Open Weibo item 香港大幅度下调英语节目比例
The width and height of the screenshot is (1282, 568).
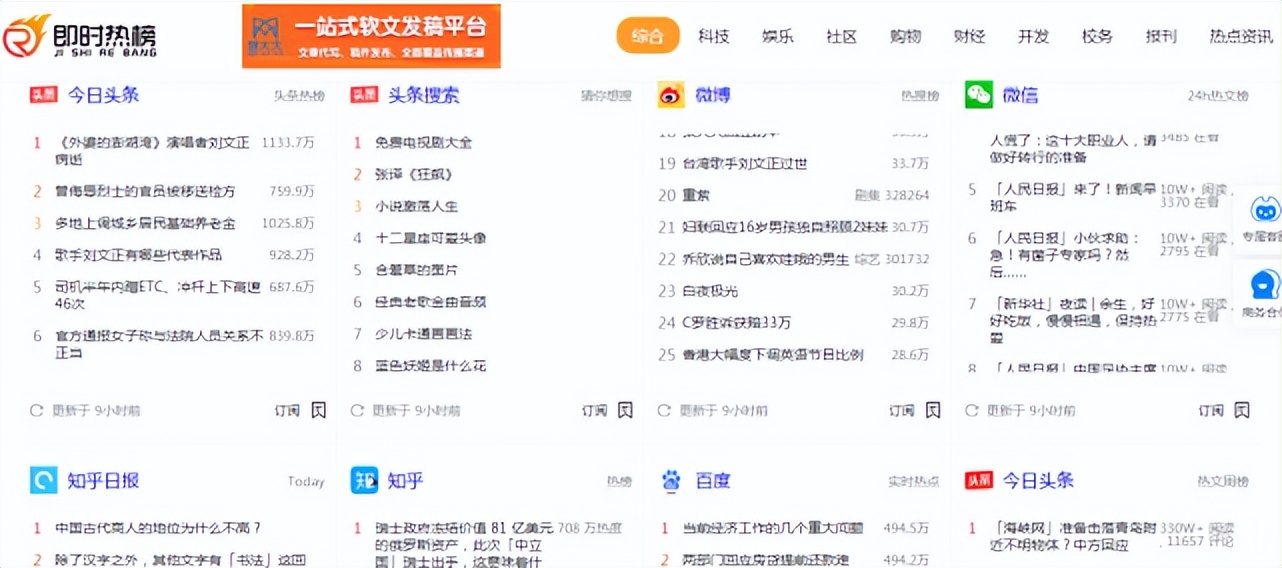(x=773, y=355)
